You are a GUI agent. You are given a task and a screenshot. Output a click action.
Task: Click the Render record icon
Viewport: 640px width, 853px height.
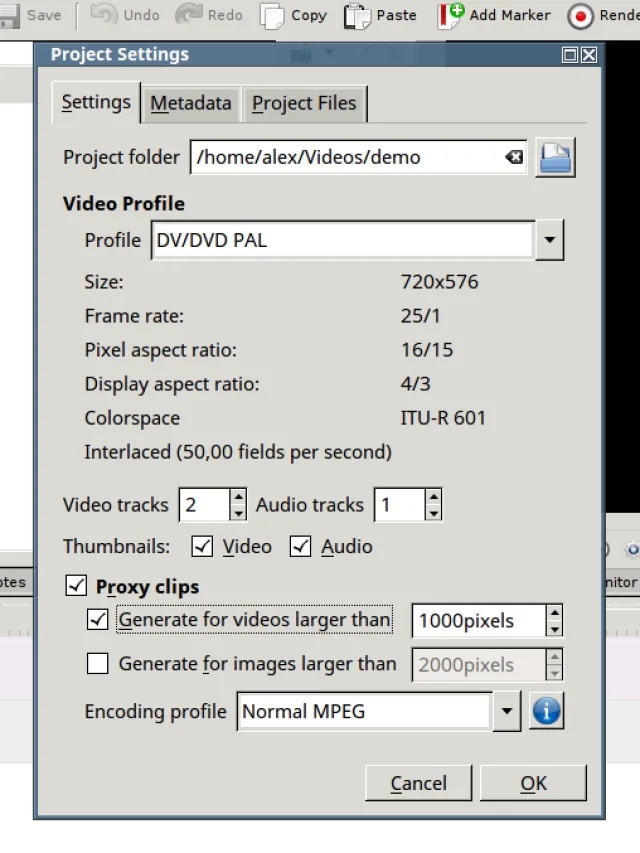580,16
